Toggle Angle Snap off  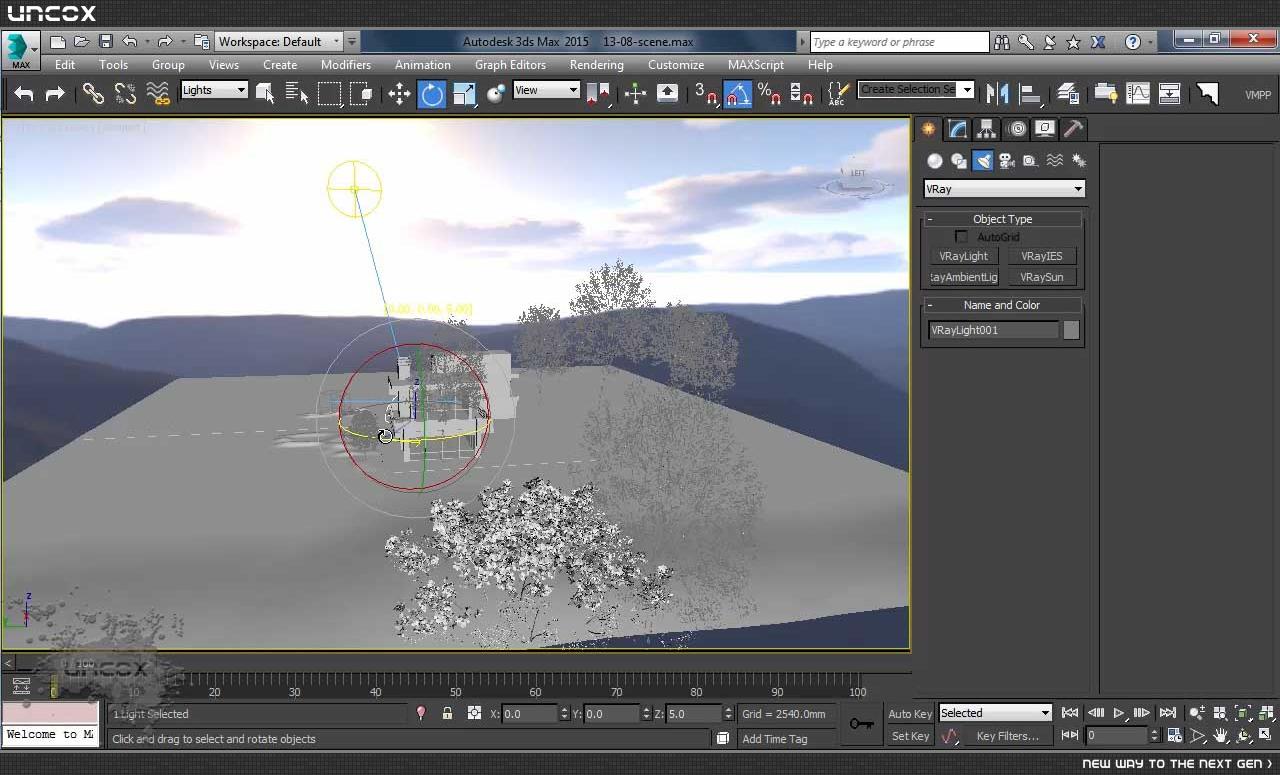pyautogui.click(x=737, y=94)
